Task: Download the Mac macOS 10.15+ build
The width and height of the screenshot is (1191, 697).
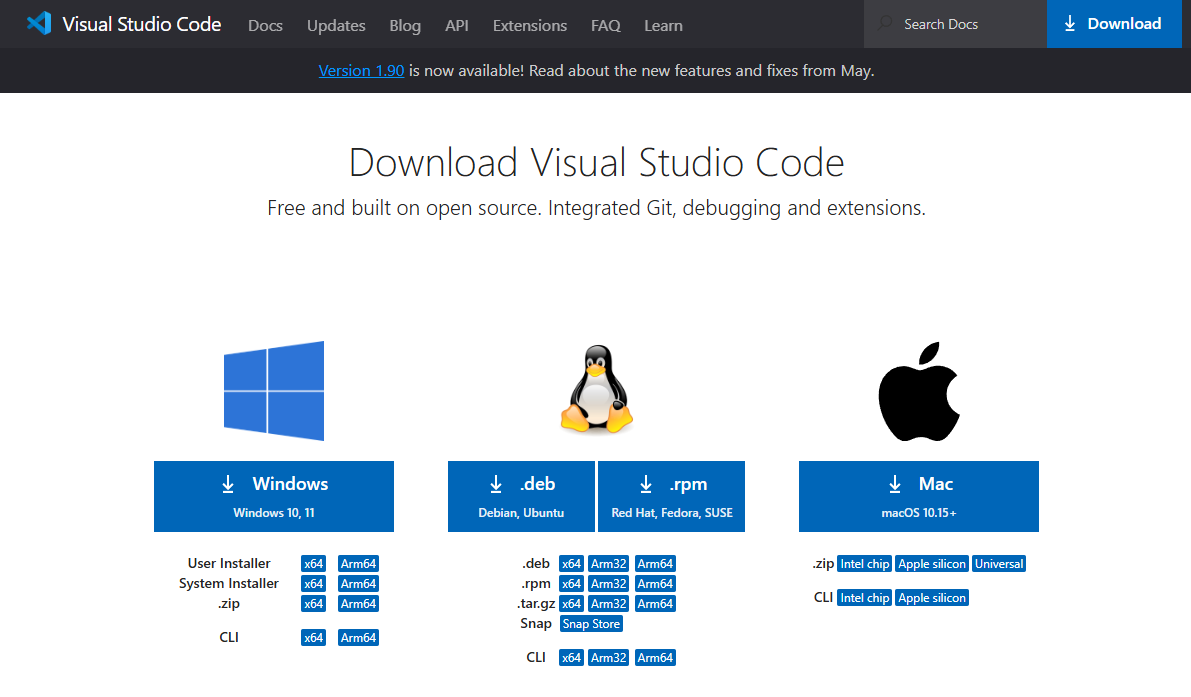Action: 918,497
